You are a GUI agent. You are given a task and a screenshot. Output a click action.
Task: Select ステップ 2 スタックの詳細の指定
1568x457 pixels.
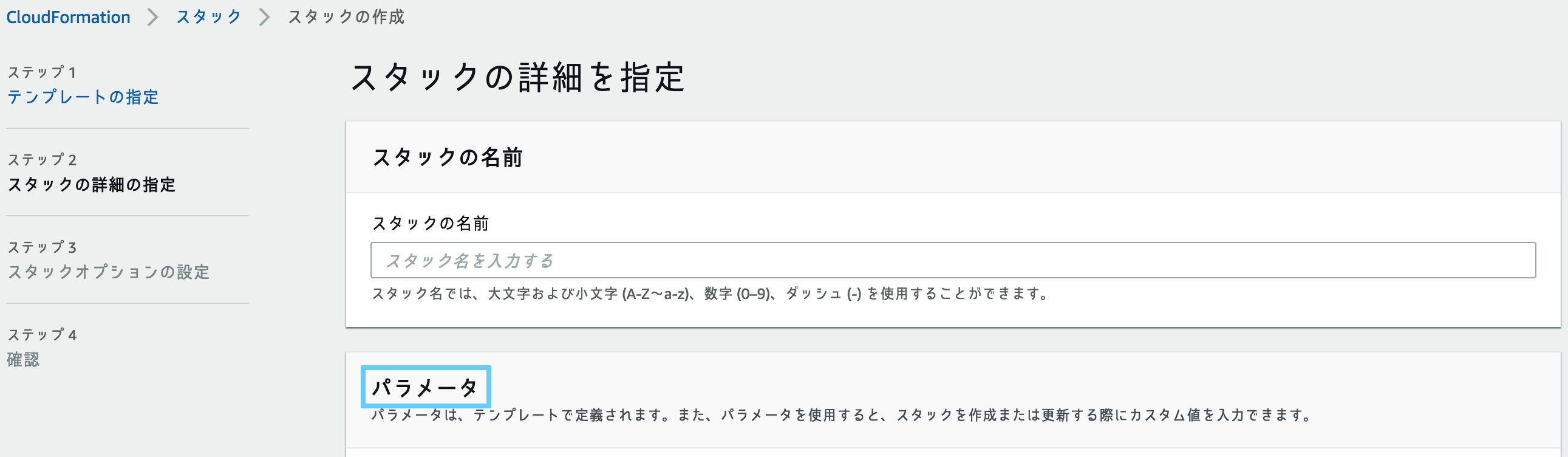click(92, 186)
